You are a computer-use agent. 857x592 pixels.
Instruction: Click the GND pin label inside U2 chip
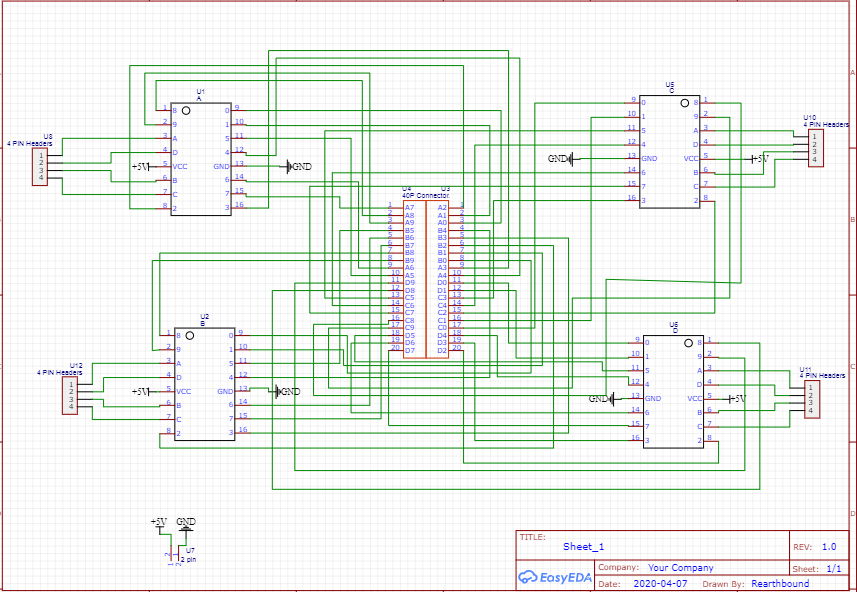[225, 391]
